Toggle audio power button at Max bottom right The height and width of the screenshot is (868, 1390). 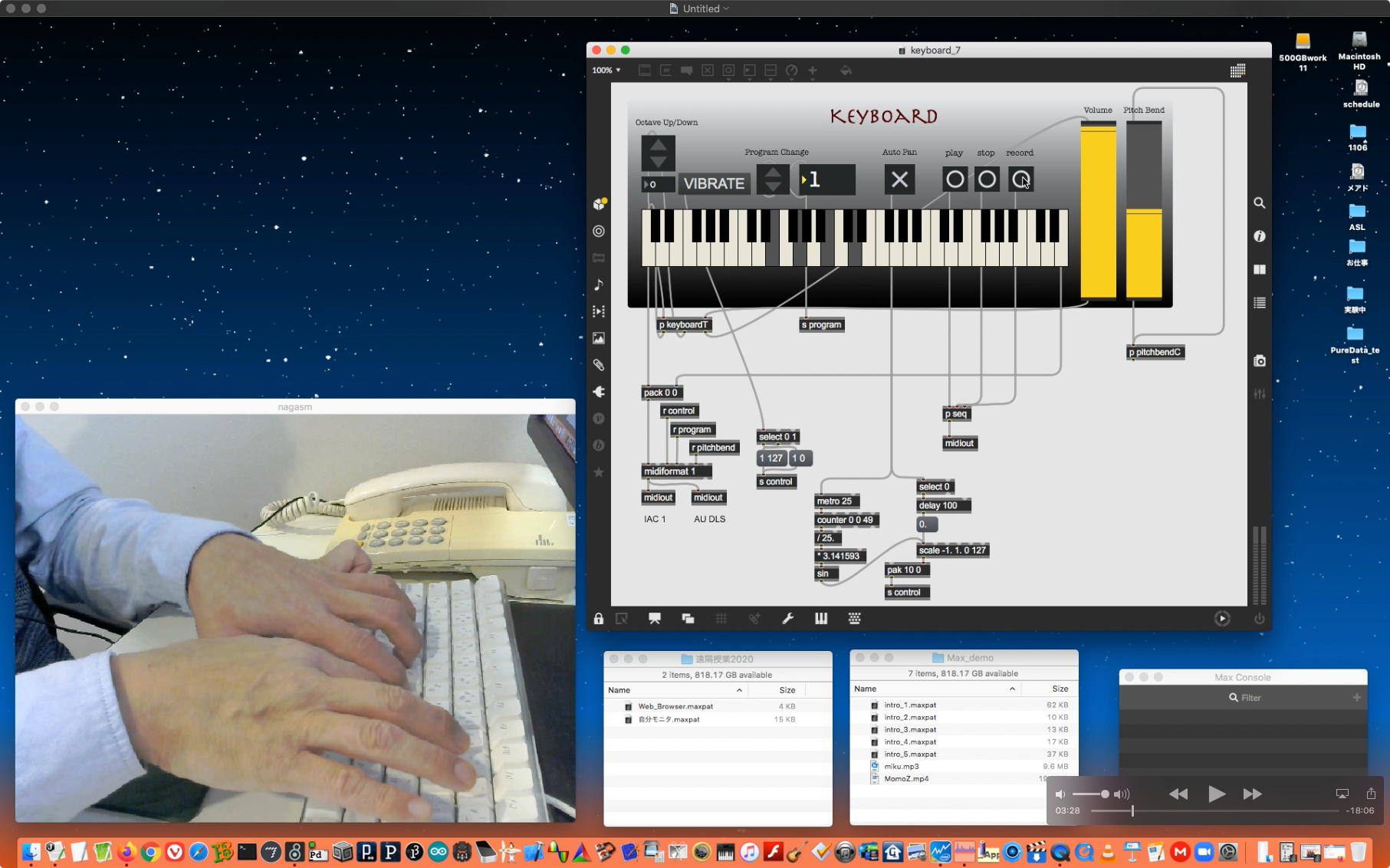(x=1259, y=619)
